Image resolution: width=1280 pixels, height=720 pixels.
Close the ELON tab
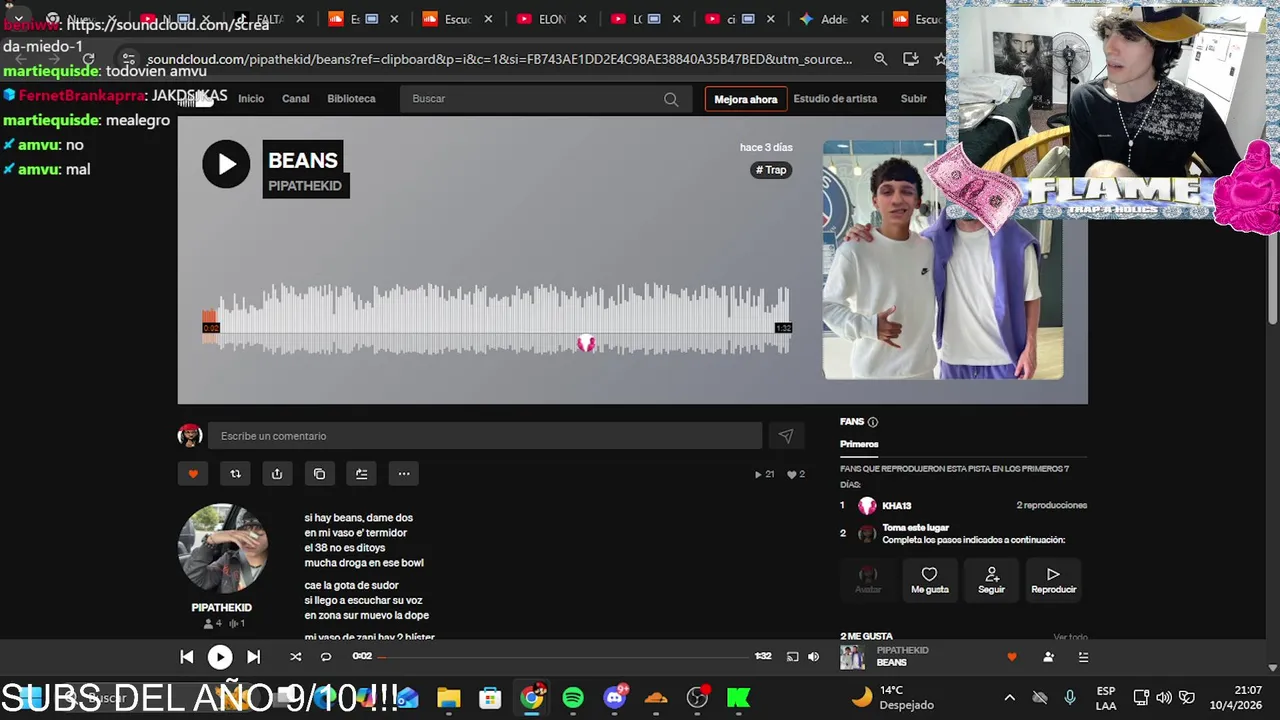[583, 19]
